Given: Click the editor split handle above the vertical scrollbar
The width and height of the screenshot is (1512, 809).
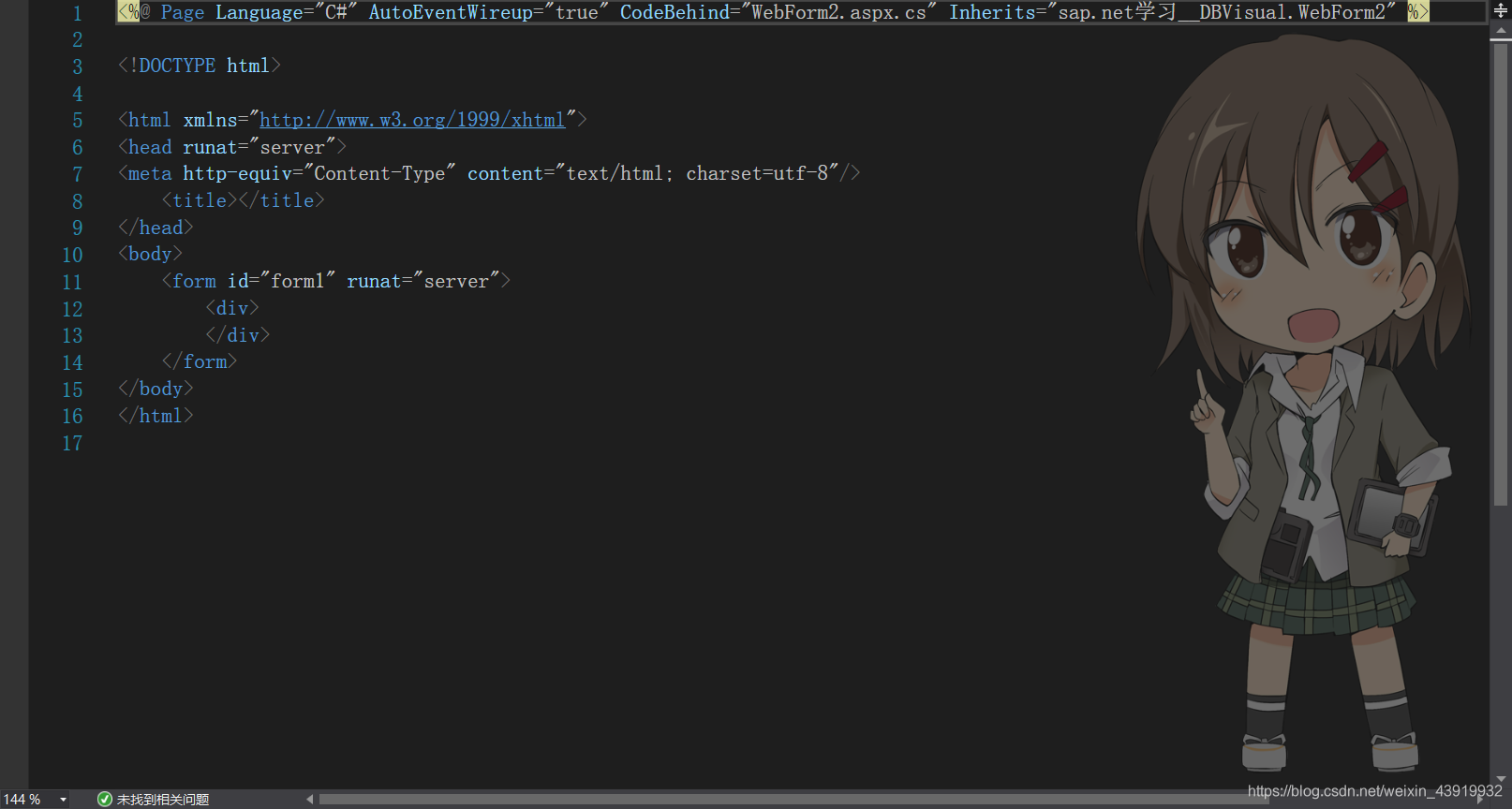Looking at the screenshot, I should pos(1501,11).
